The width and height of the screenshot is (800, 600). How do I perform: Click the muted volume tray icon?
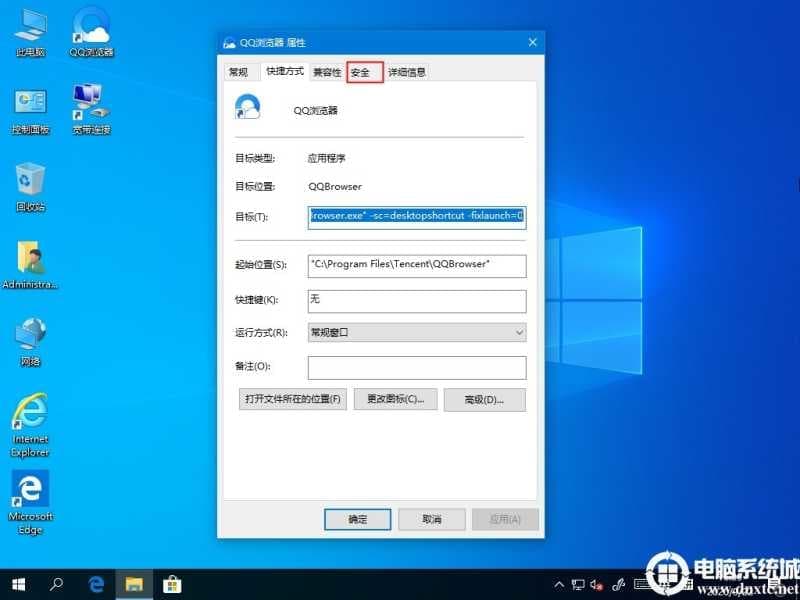pos(596,585)
